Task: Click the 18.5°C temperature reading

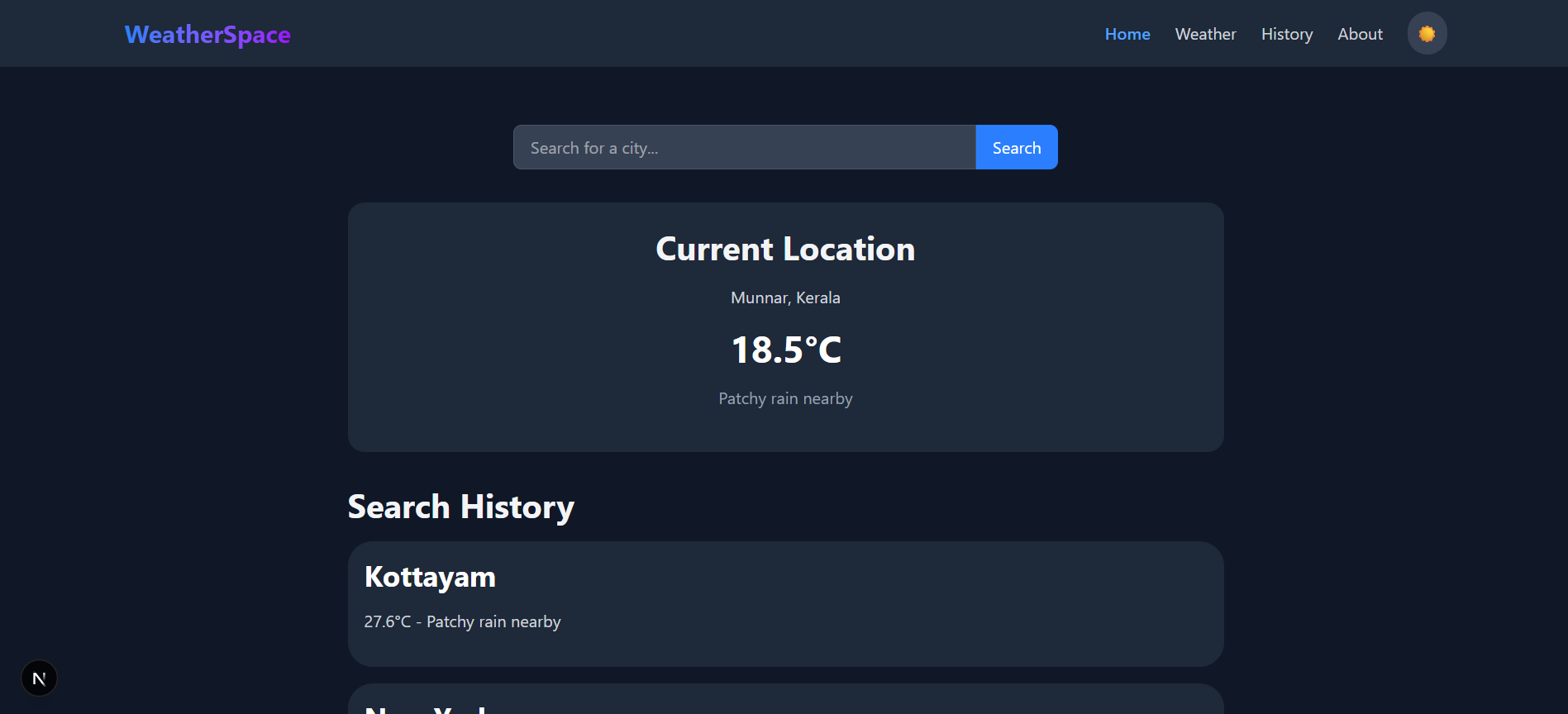Action: tap(784, 350)
